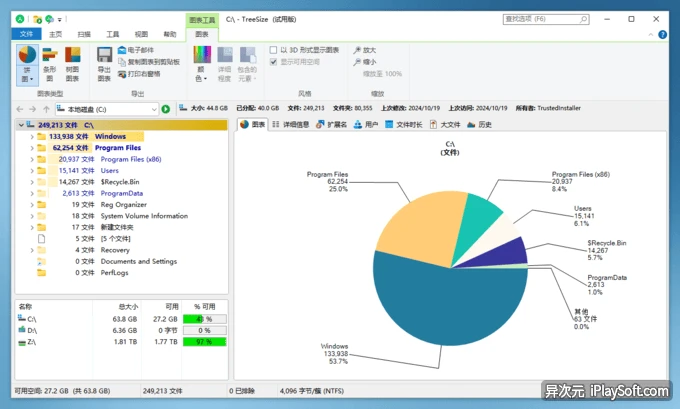The height and width of the screenshot is (409, 680).
Task: Switch to the History tab
Action: pos(479,124)
